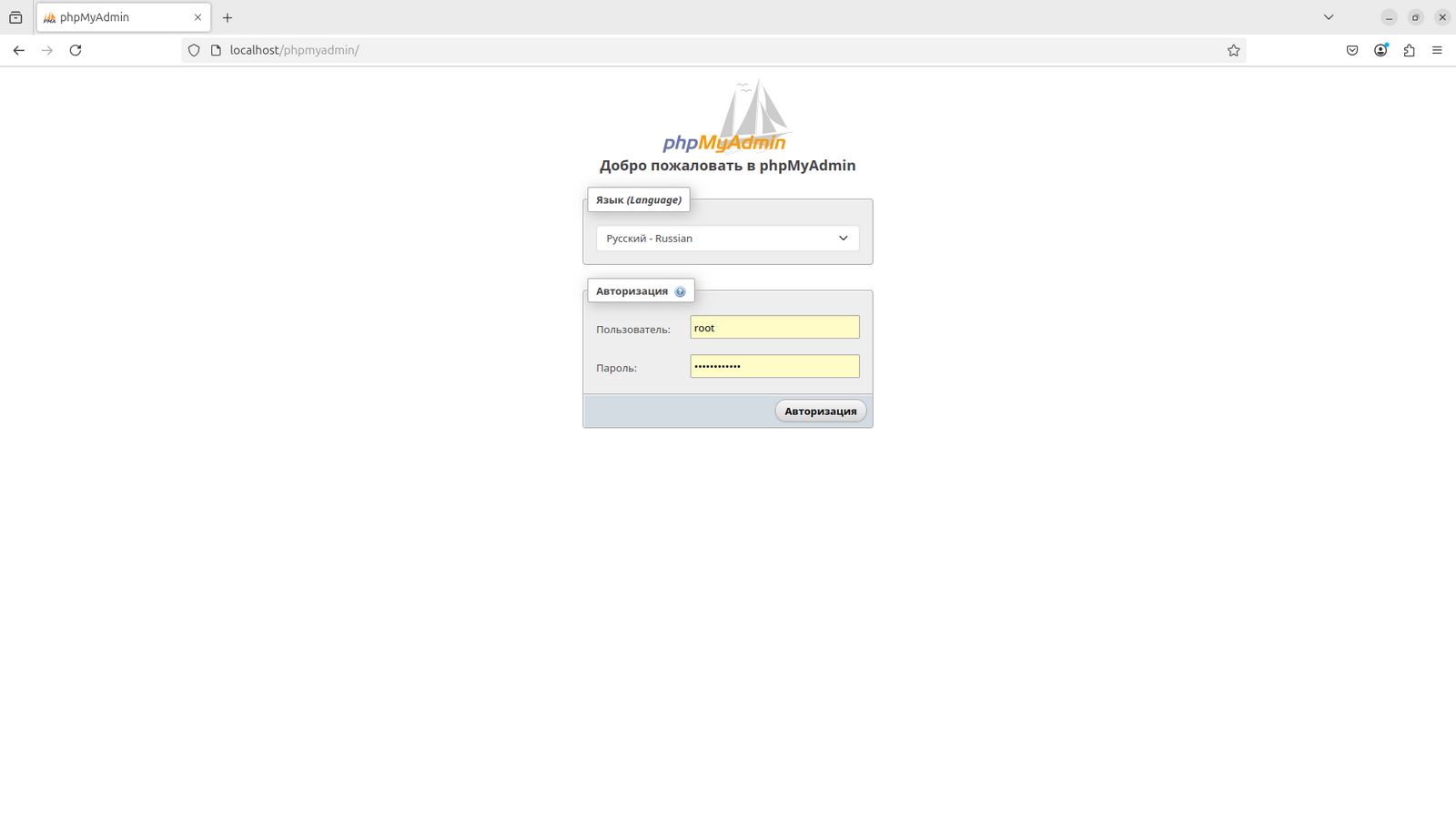Open the Firefox account profile icon
This screenshot has height=824, width=1456.
(1380, 50)
